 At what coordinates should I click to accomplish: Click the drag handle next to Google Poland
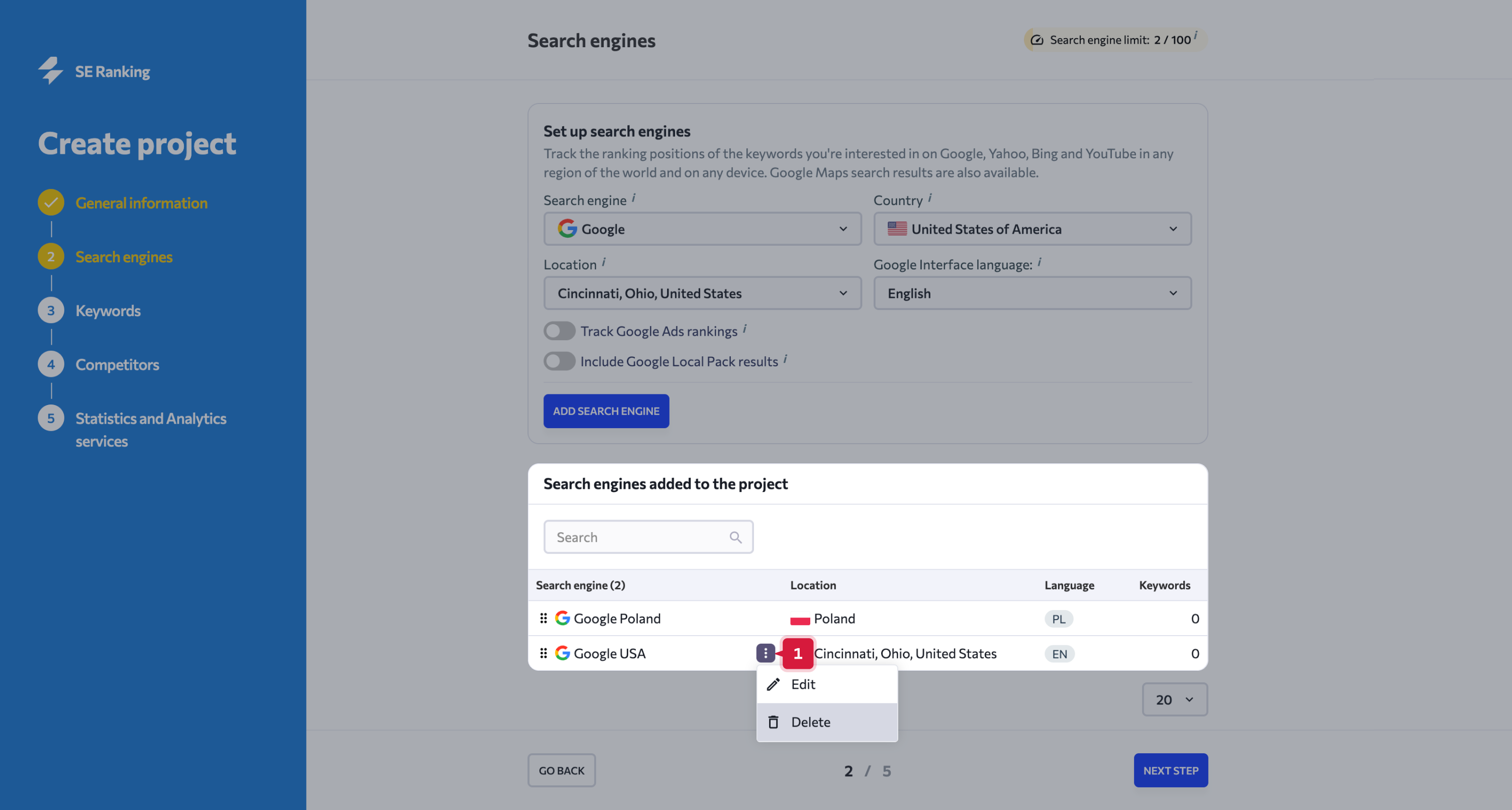click(x=542, y=618)
